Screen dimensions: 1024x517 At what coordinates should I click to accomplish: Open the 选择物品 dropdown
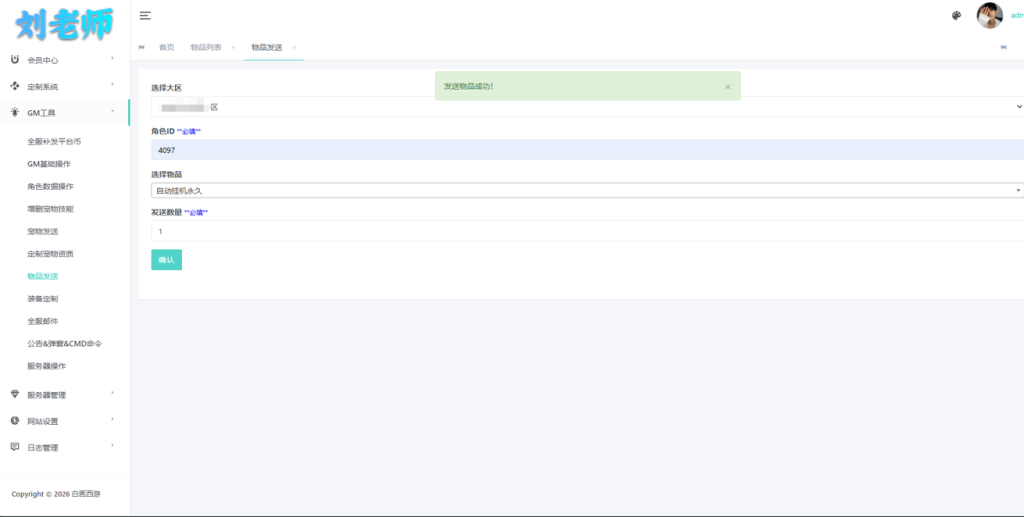[x=587, y=191]
